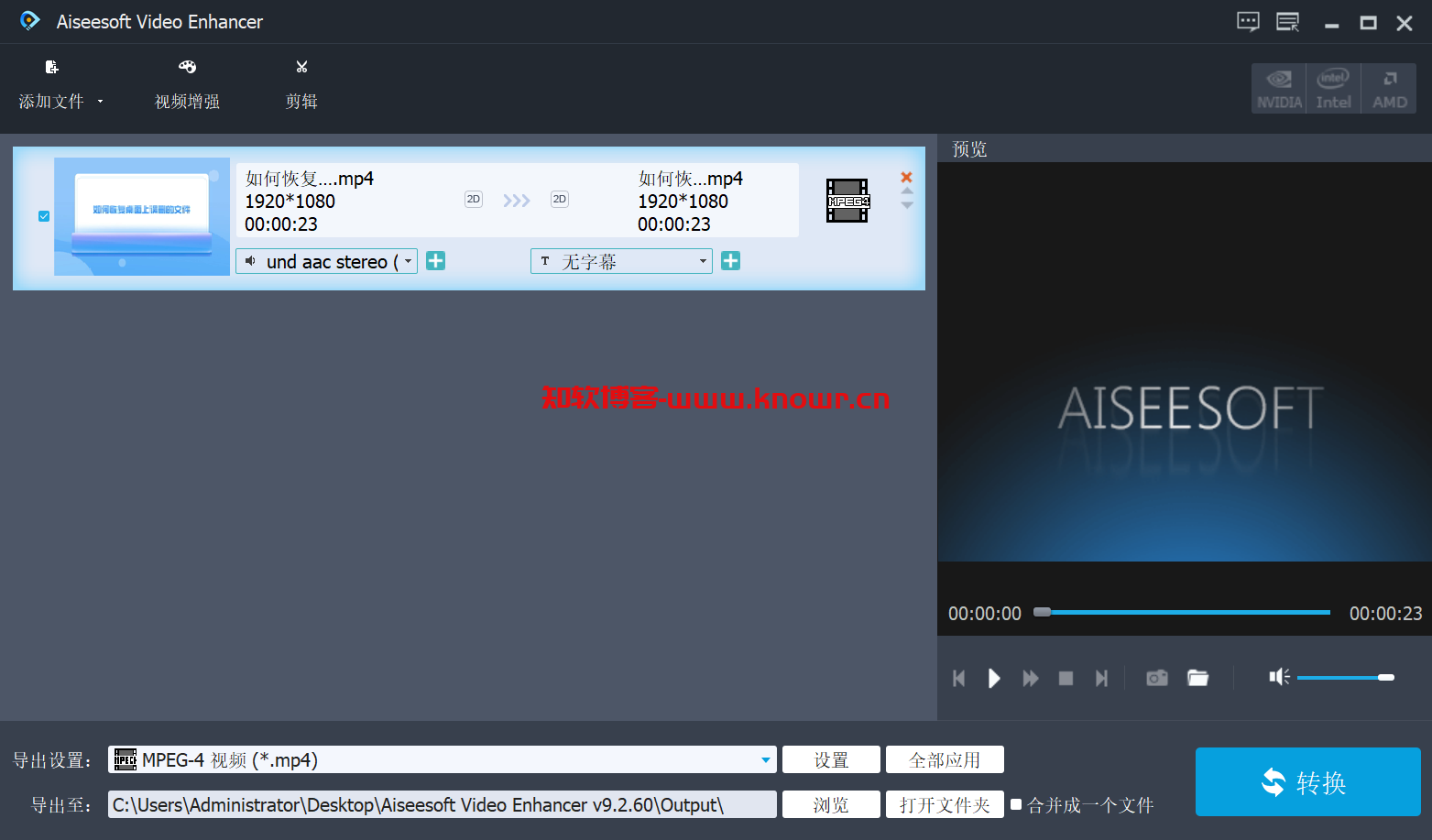Click the Settings (设置) button

831,759
